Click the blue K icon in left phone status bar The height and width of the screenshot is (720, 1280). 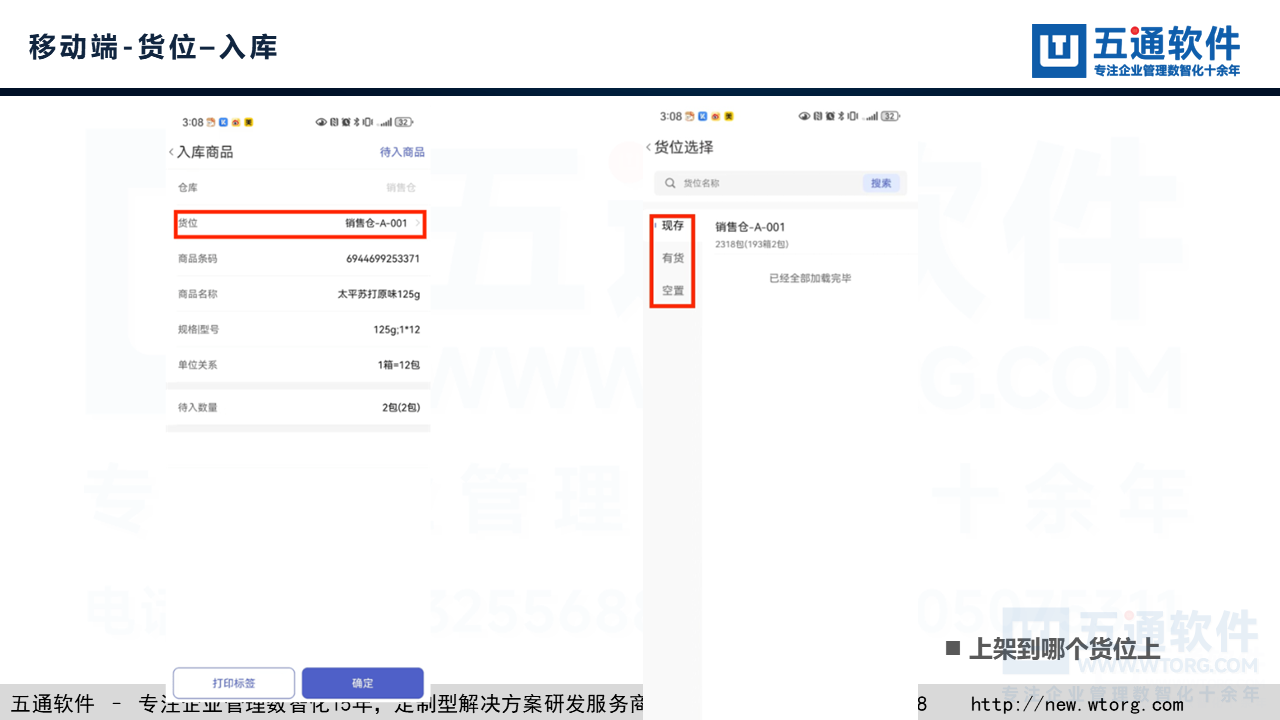click(223, 122)
